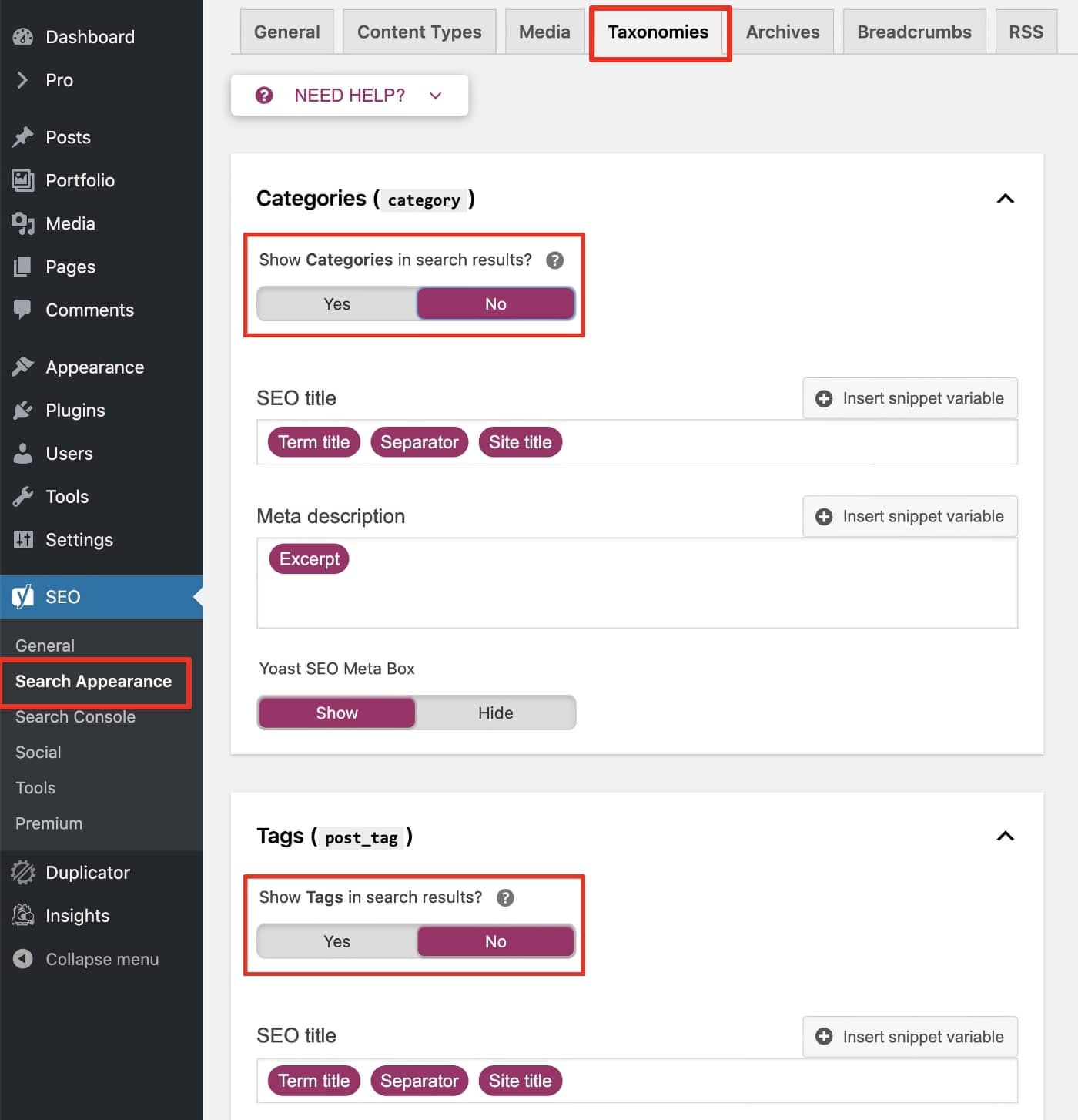The width and height of the screenshot is (1078, 1120).
Task: Click the Collapse menu arrow icon
Action: (x=23, y=958)
